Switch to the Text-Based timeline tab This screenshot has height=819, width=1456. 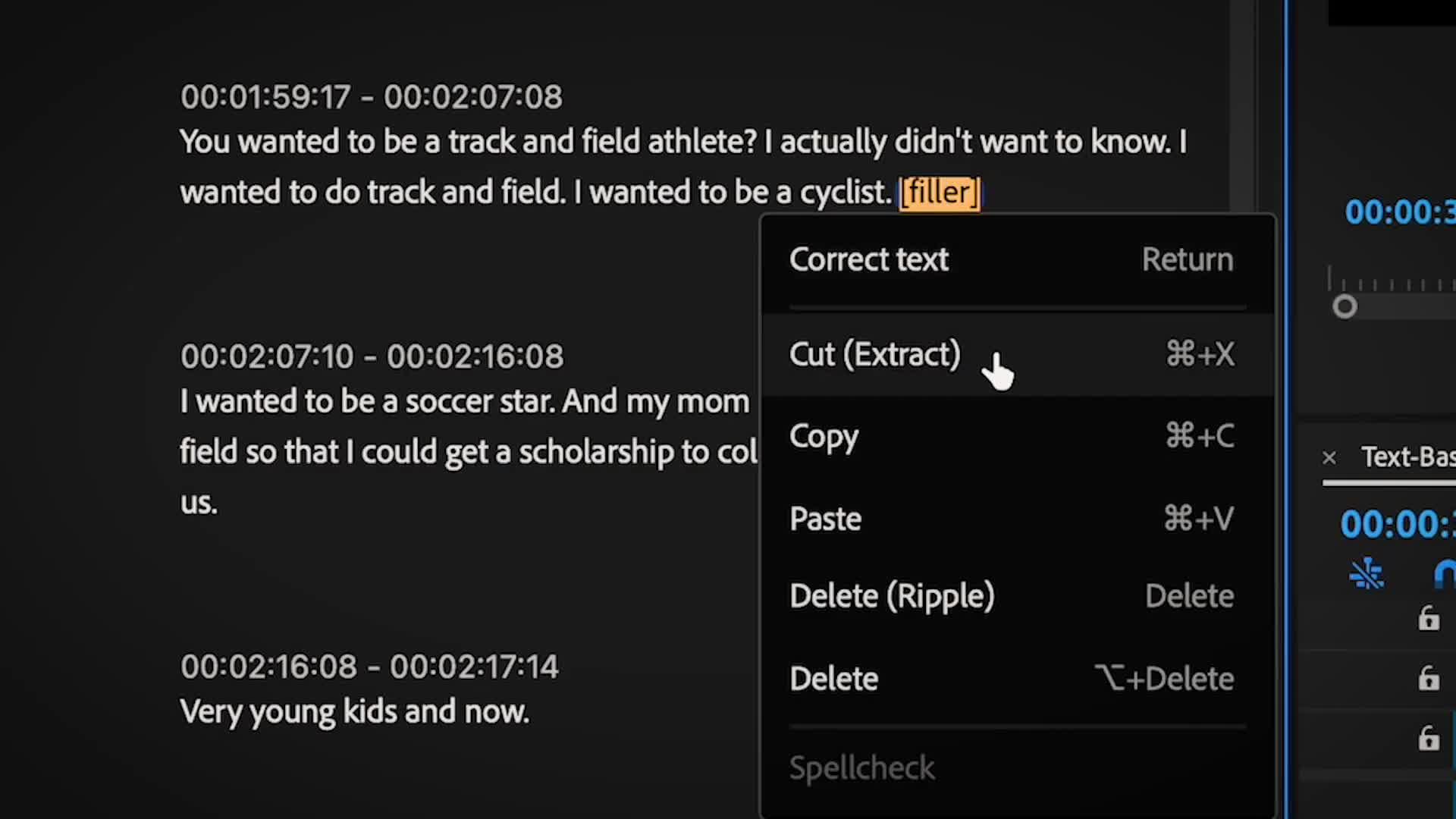pyautogui.click(x=1407, y=457)
